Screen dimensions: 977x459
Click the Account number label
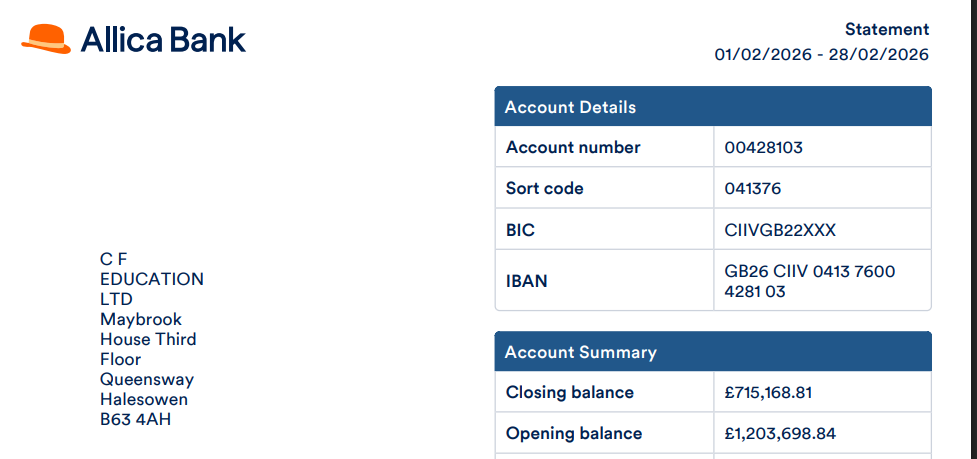[573, 147]
